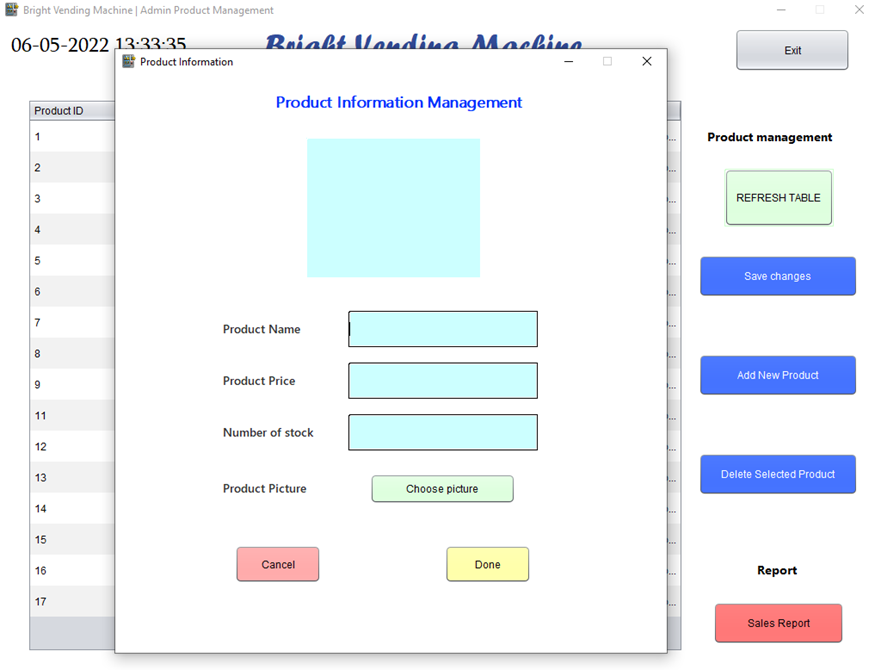Minimize the main Bright Vending Machine window

pos(781,9)
